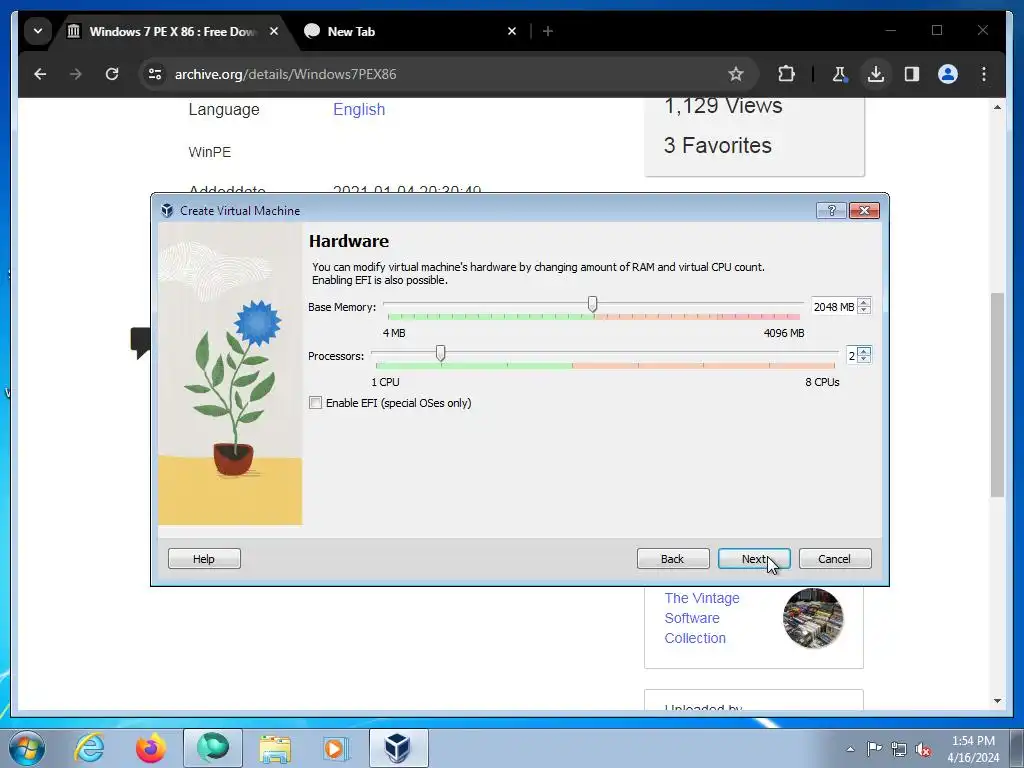Open Chrome Labs flask icon
This screenshot has width=1024, height=768.
[x=840, y=74]
